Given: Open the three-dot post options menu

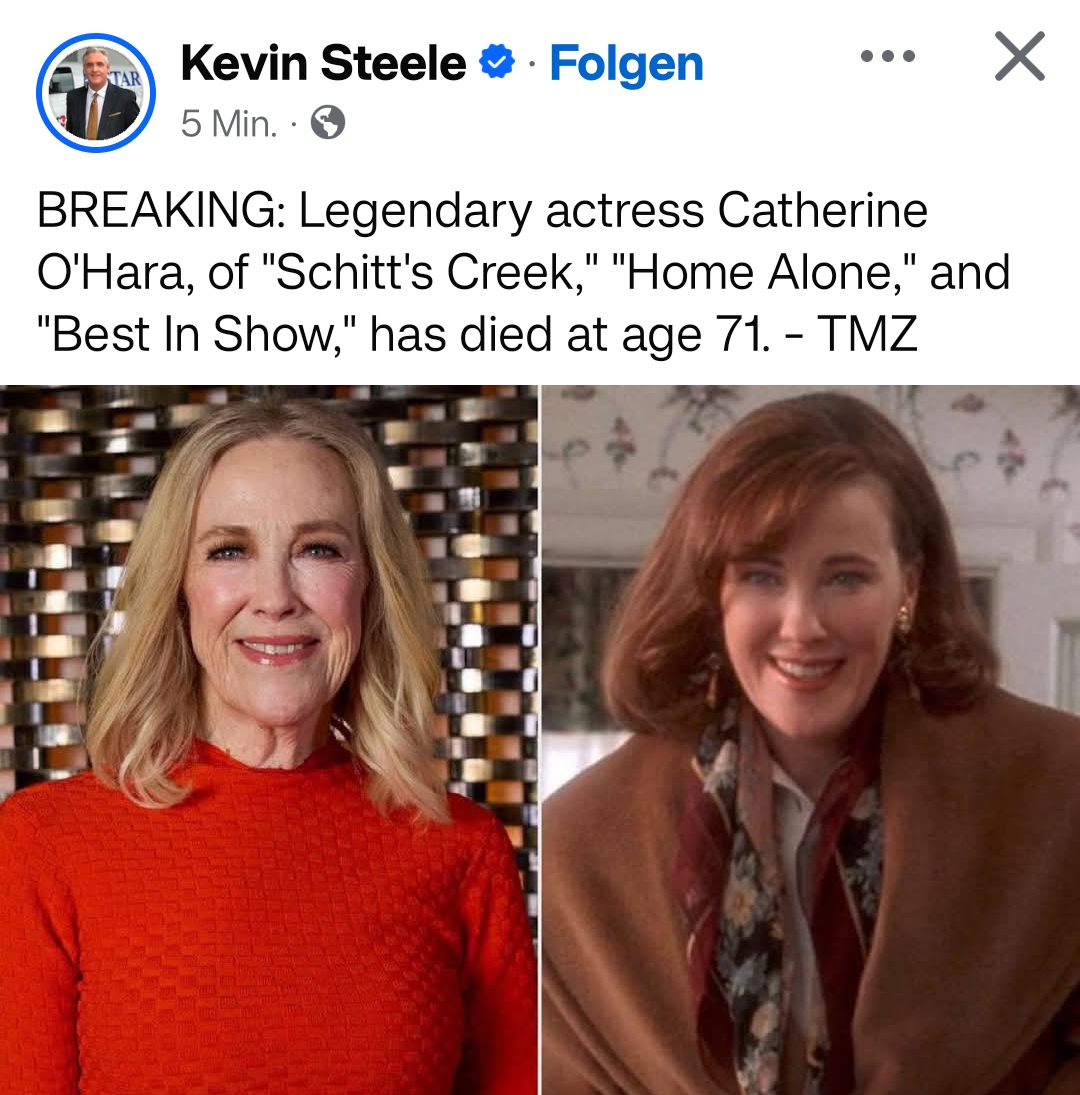Looking at the screenshot, I should 887,57.
